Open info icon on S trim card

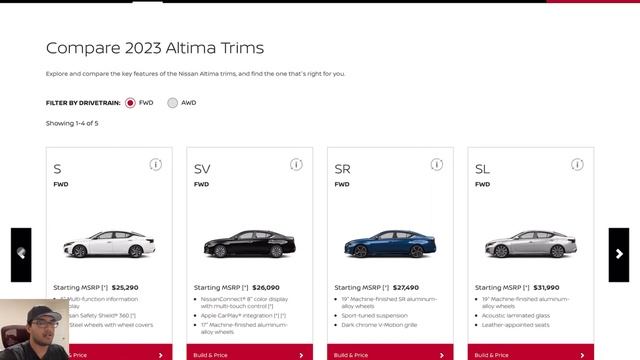click(156, 164)
